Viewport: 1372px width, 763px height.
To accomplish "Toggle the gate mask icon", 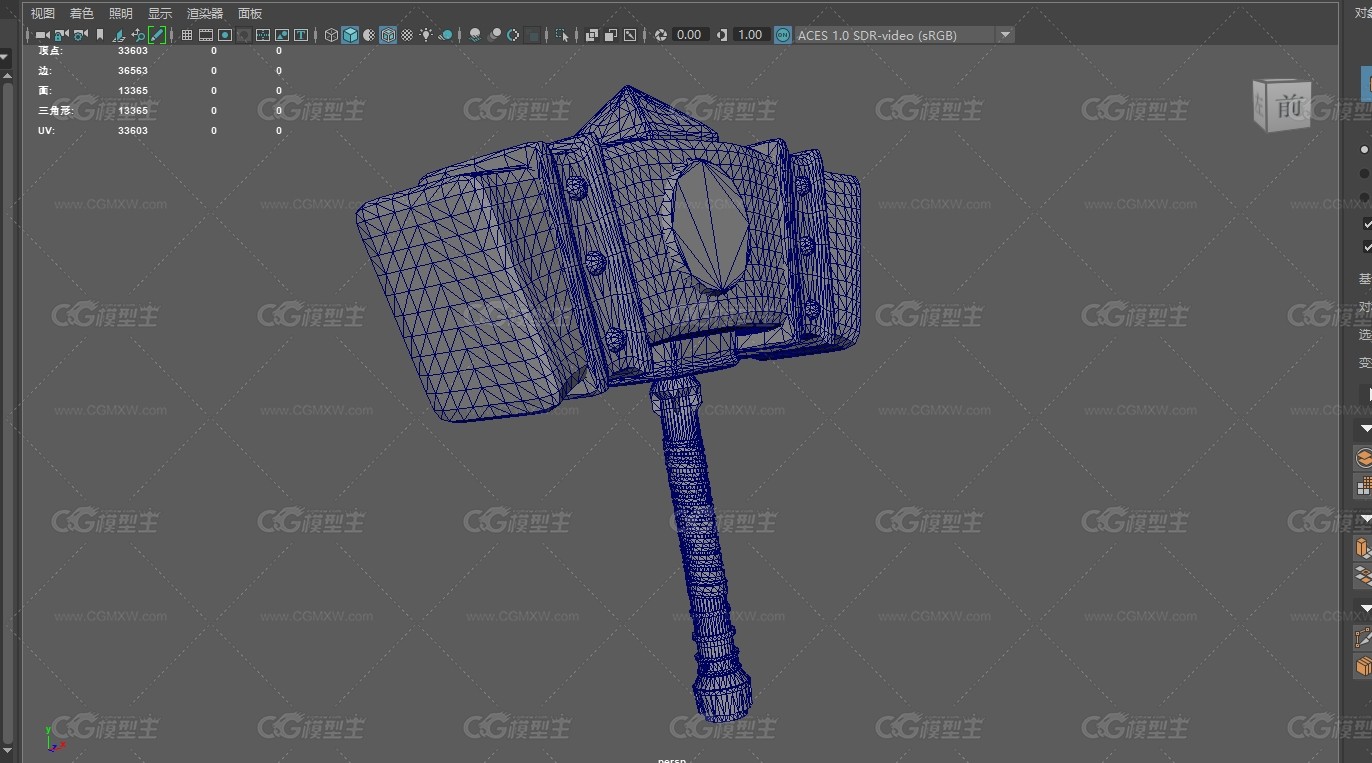I will click(243, 35).
